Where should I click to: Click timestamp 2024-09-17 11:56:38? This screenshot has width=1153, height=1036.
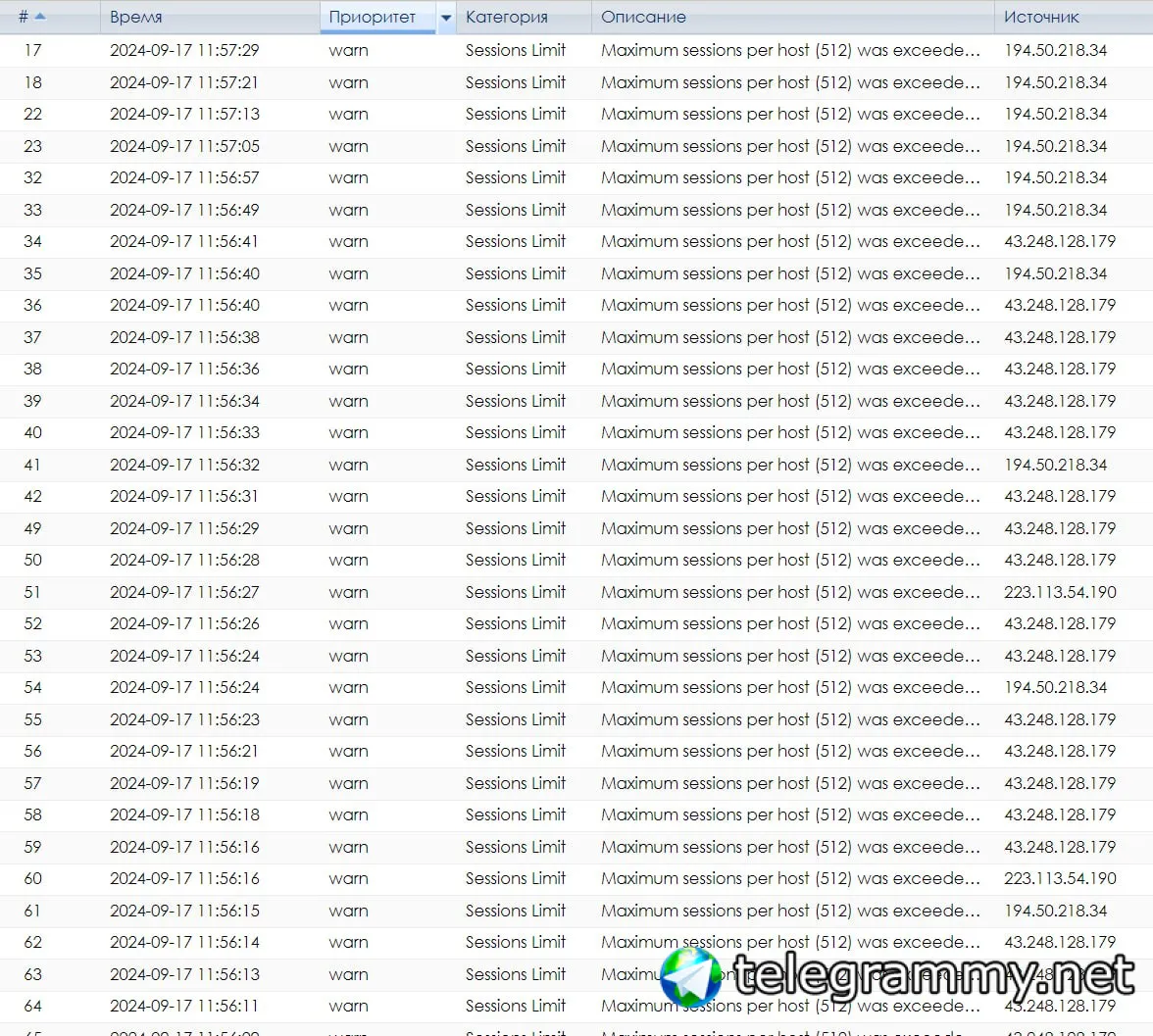pyautogui.click(x=184, y=337)
